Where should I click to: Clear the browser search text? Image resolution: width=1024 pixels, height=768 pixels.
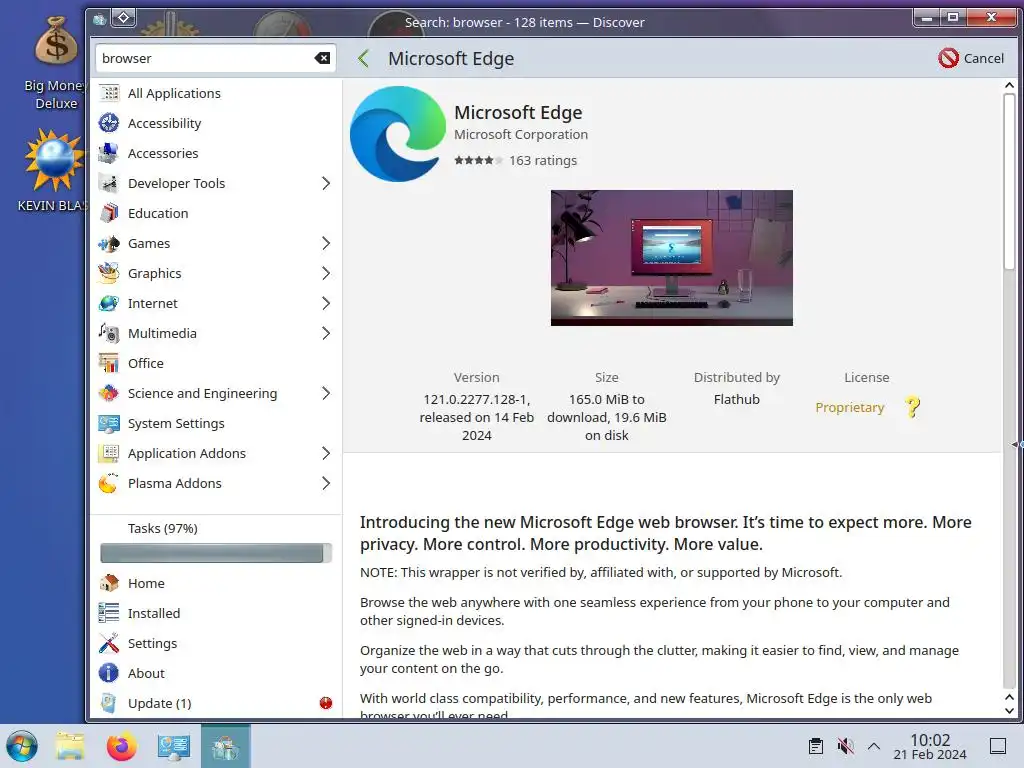323,58
